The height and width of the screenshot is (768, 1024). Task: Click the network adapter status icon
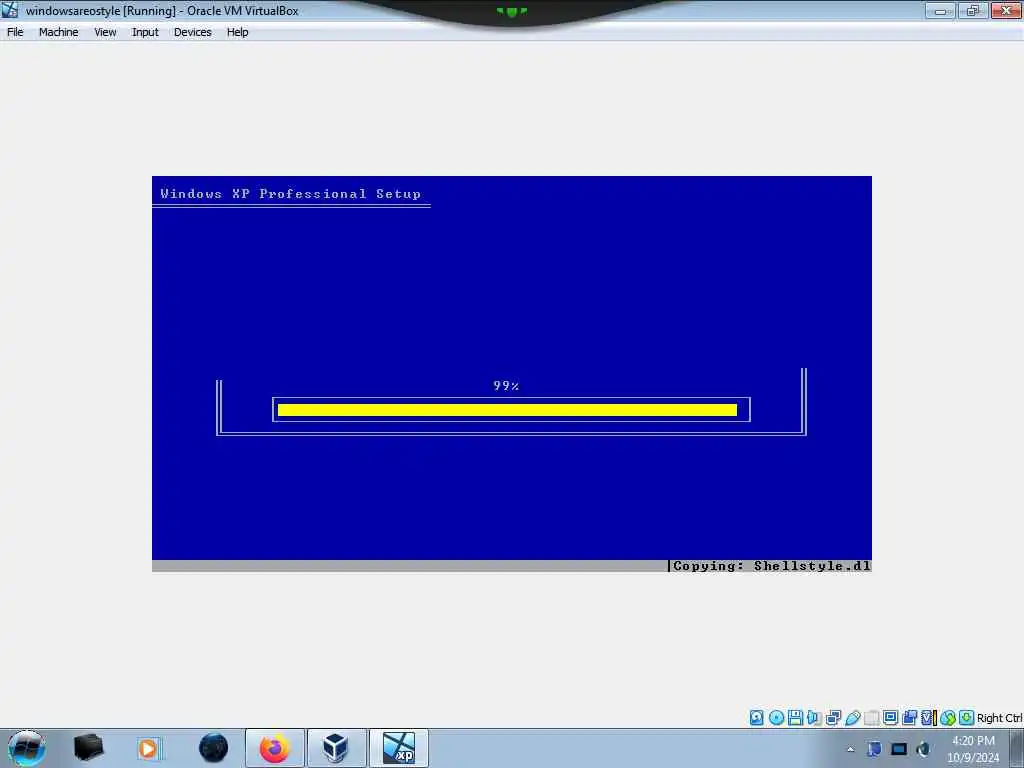coord(833,718)
